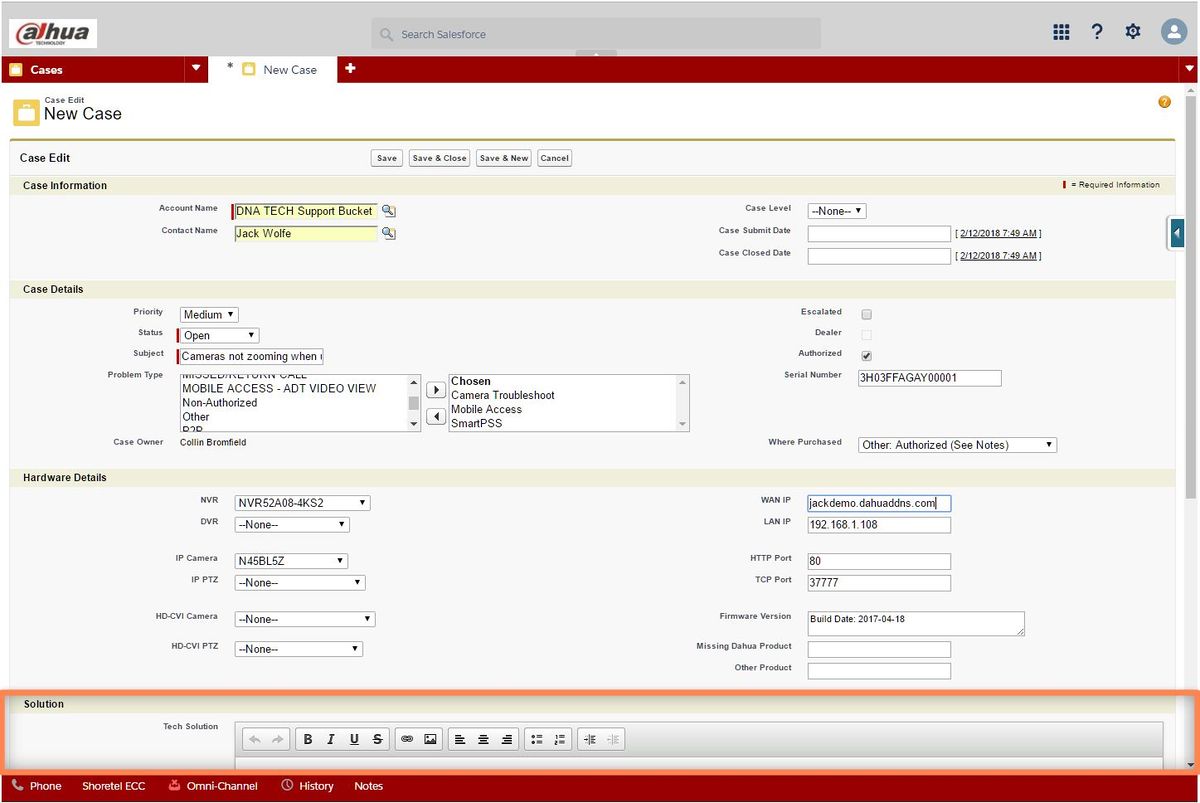Image resolution: width=1200 pixels, height=803 pixels.
Task: Click the Save & Close button
Action: [x=439, y=158]
